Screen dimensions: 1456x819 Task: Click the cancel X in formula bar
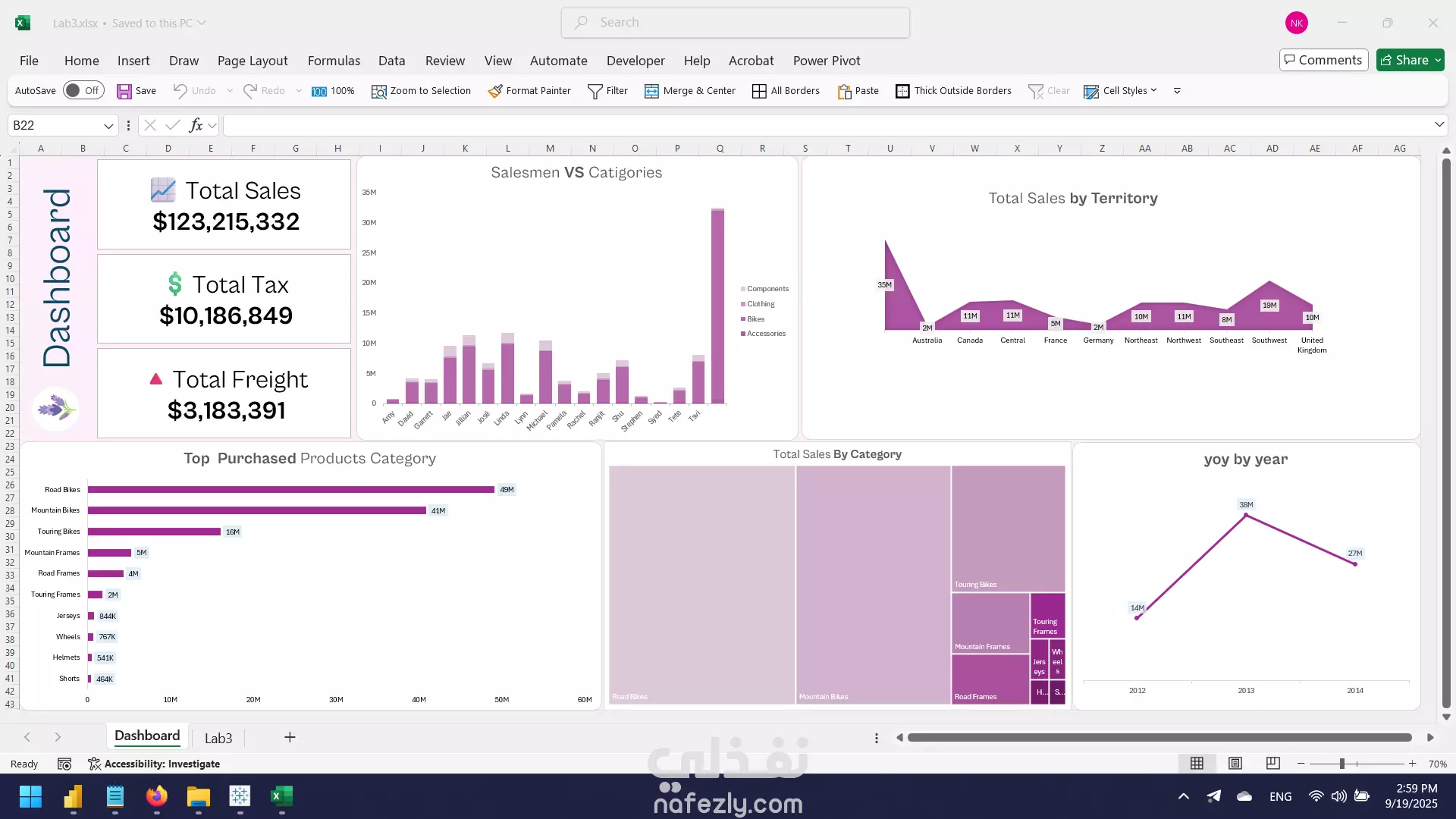click(150, 125)
